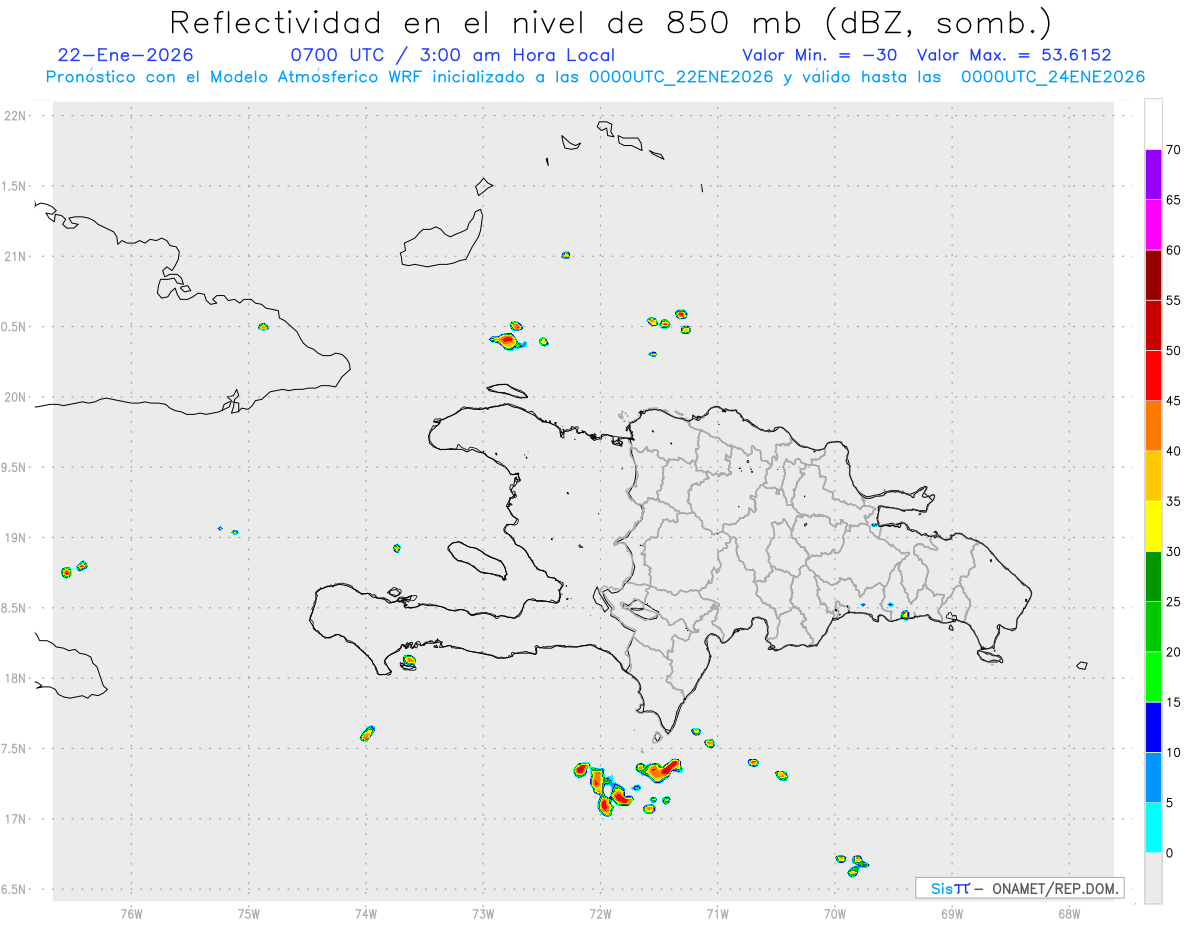The height and width of the screenshot is (927, 1200).
Task: Select the '74W' longitude label
Action: 366,913
